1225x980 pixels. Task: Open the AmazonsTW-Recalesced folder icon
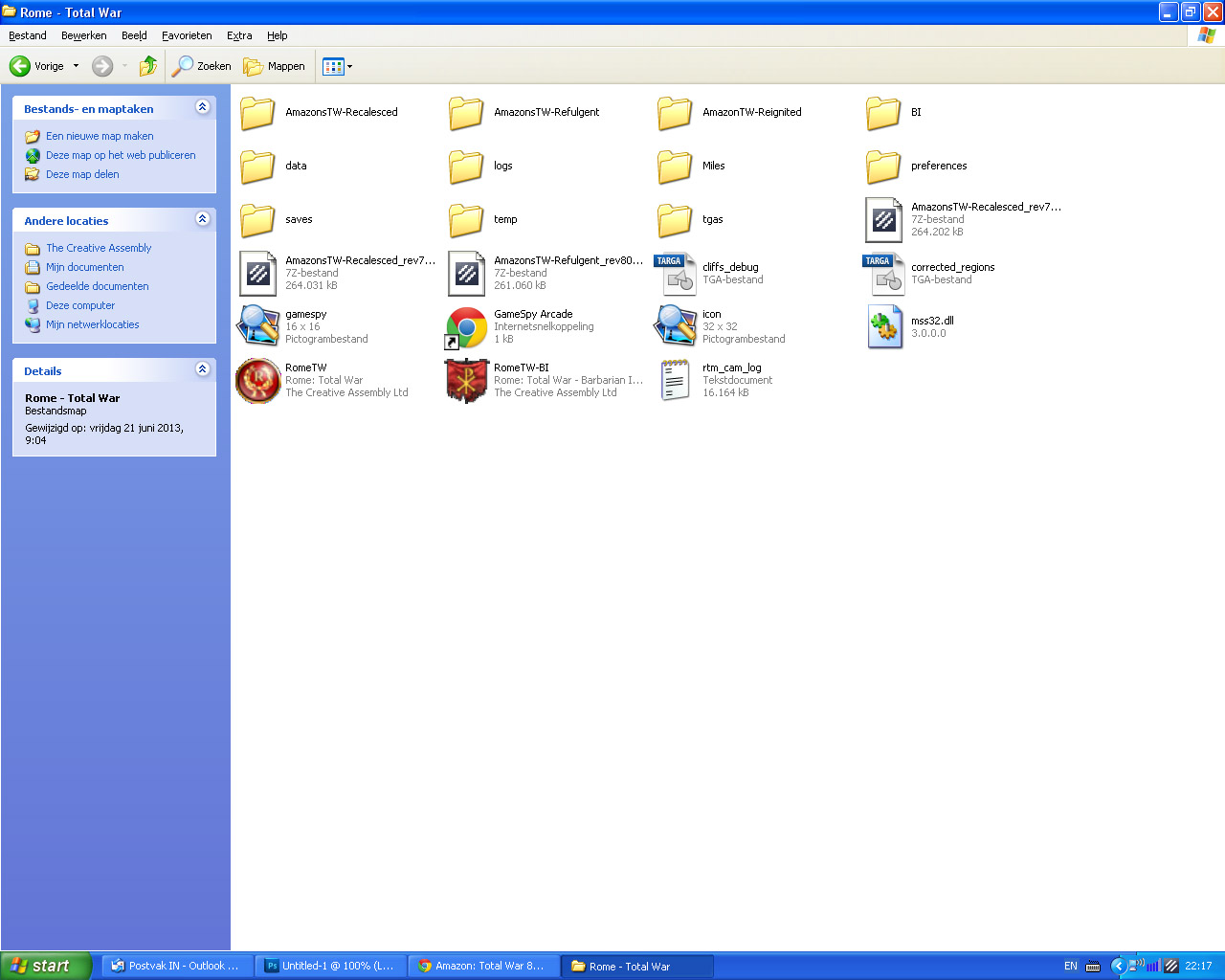tap(258, 113)
